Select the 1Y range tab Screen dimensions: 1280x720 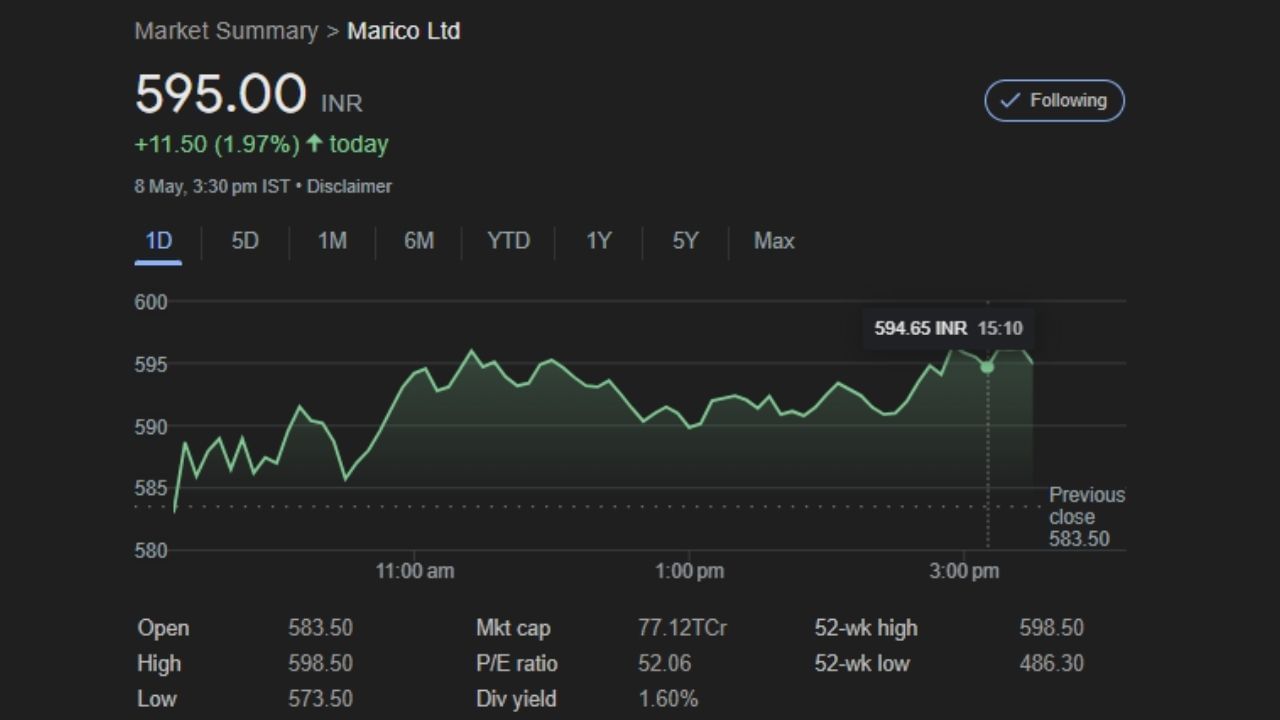click(x=598, y=241)
